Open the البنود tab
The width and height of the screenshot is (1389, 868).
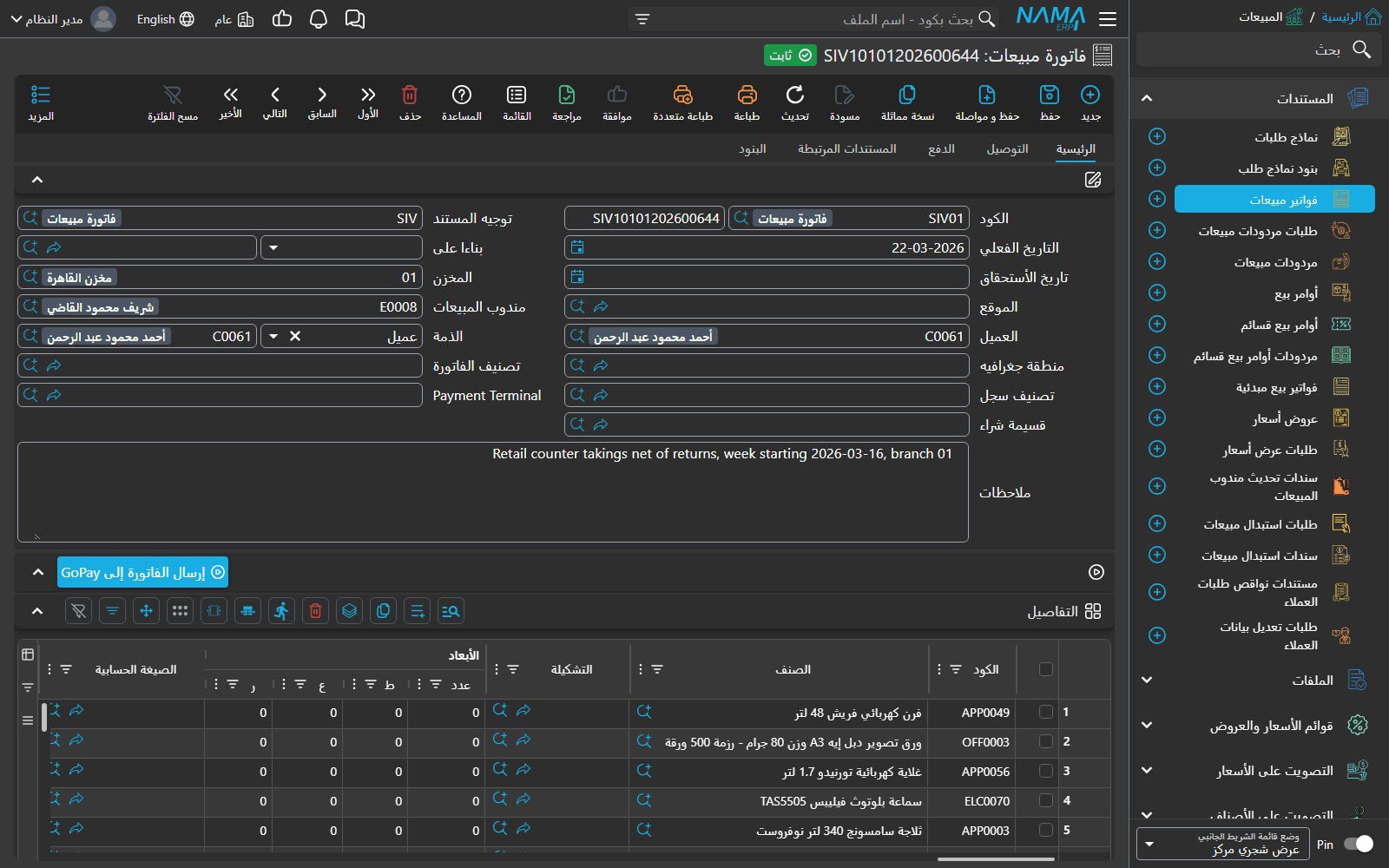(x=753, y=149)
